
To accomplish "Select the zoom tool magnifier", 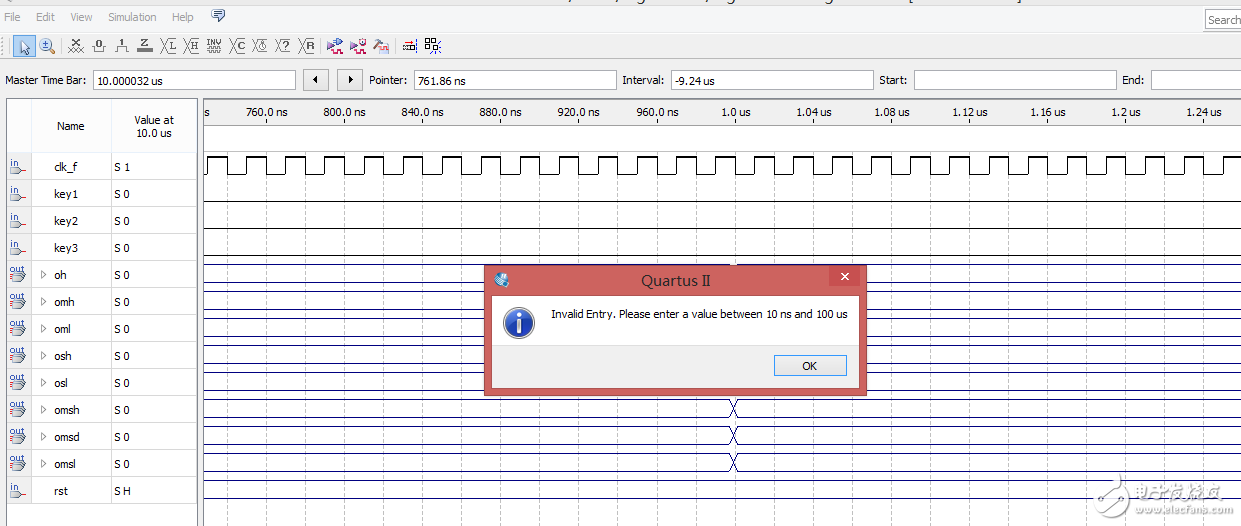I will click(47, 46).
